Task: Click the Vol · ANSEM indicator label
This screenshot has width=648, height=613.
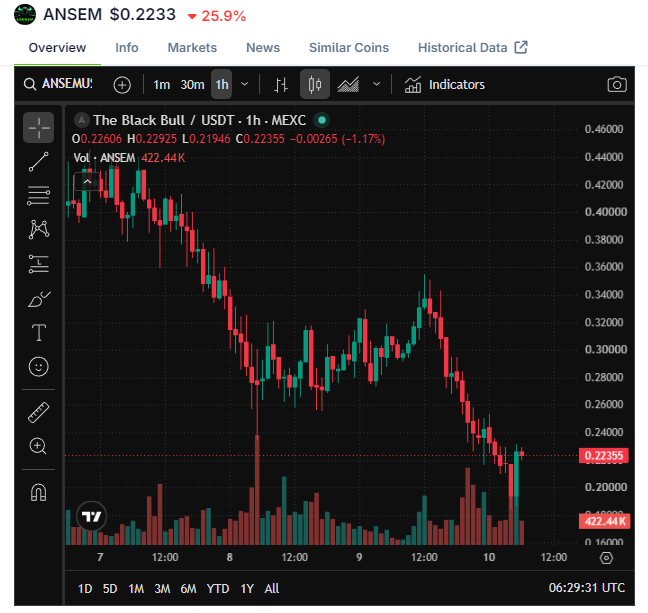Action: [x=104, y=158]
